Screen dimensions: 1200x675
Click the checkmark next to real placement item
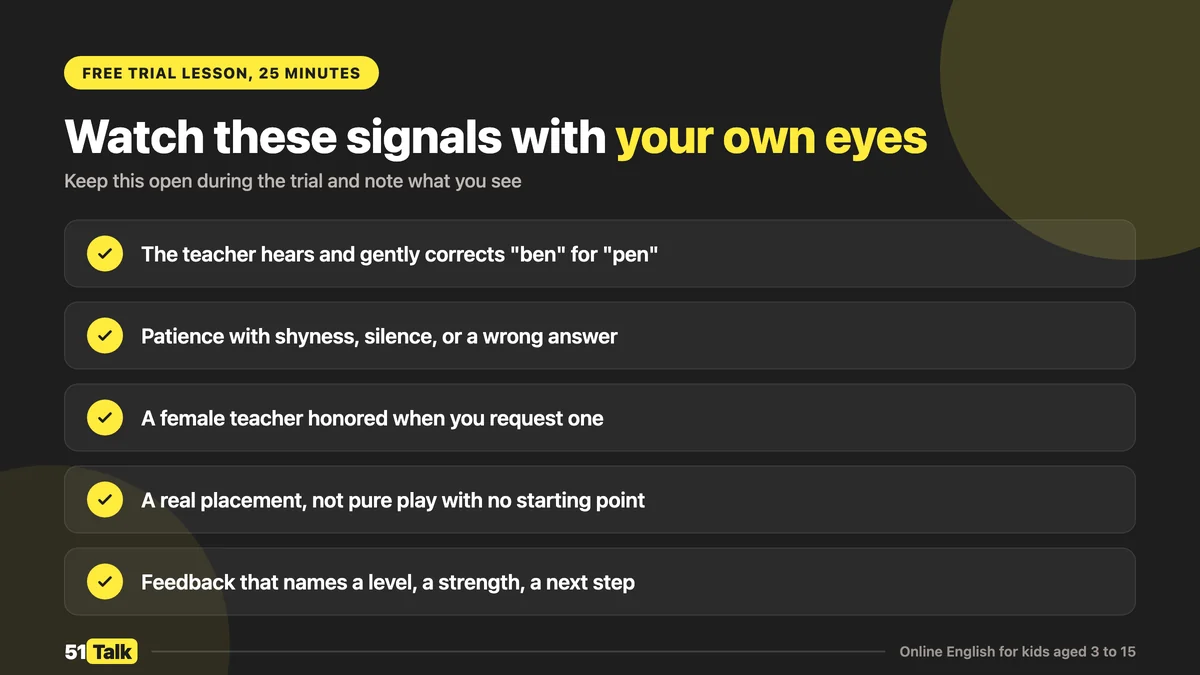105,500
